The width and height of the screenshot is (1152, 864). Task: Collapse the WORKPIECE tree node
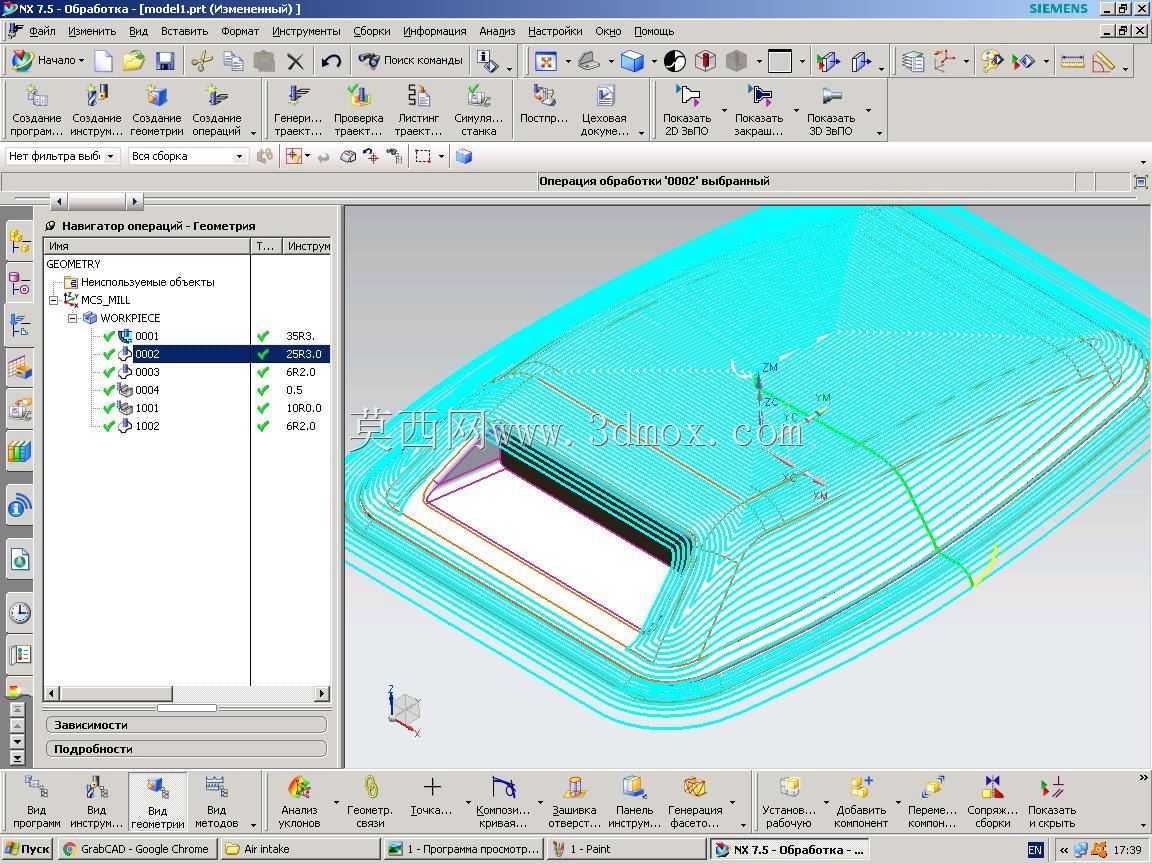pyautogui.click(x=72, y=318)
